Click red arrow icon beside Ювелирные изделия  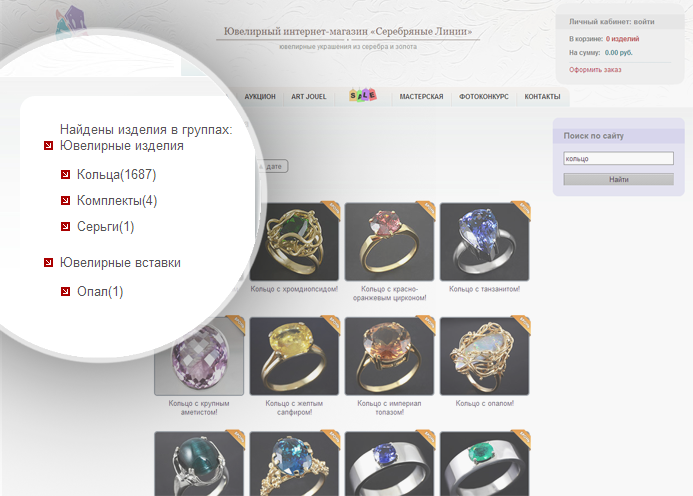(49, 145)
